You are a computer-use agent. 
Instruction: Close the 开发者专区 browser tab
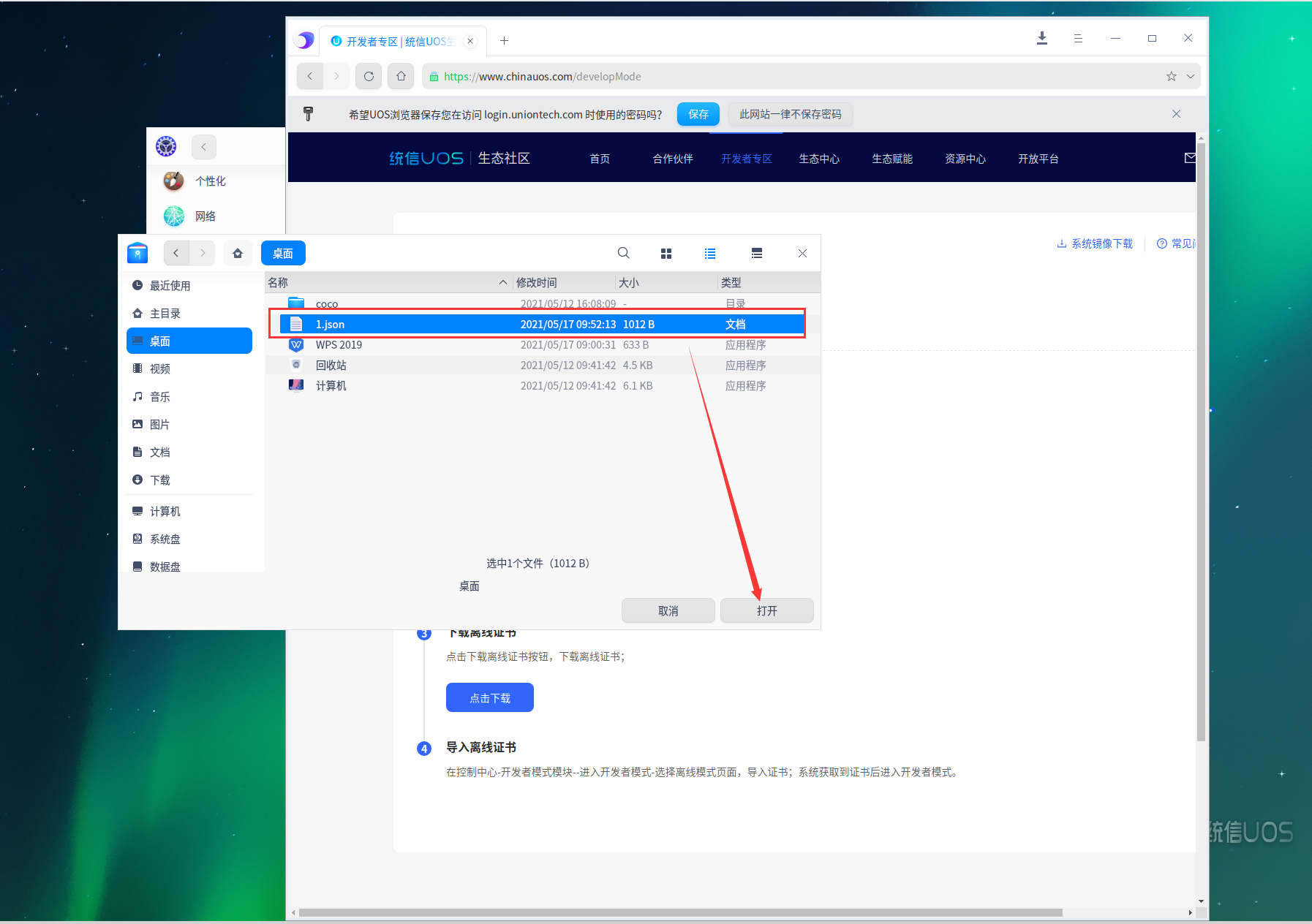(x=470, y=41)
